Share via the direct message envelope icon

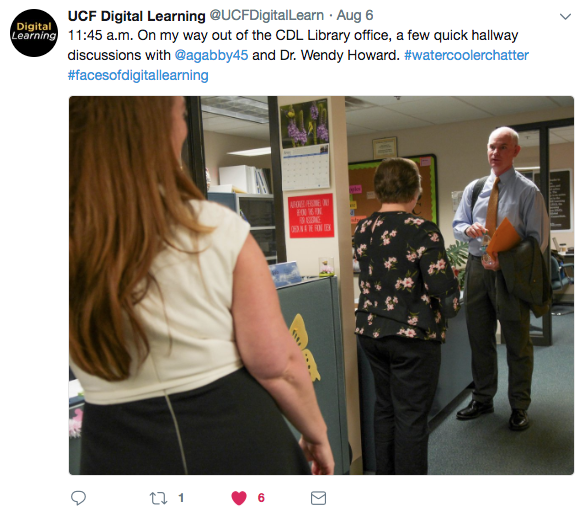click(x=318, y=498)
